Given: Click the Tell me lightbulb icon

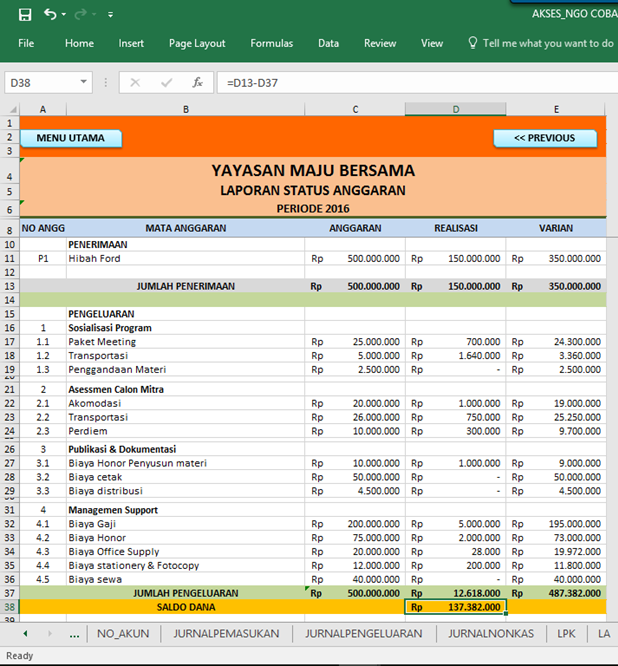Looking at the screenshot, I should click(473, 43).
